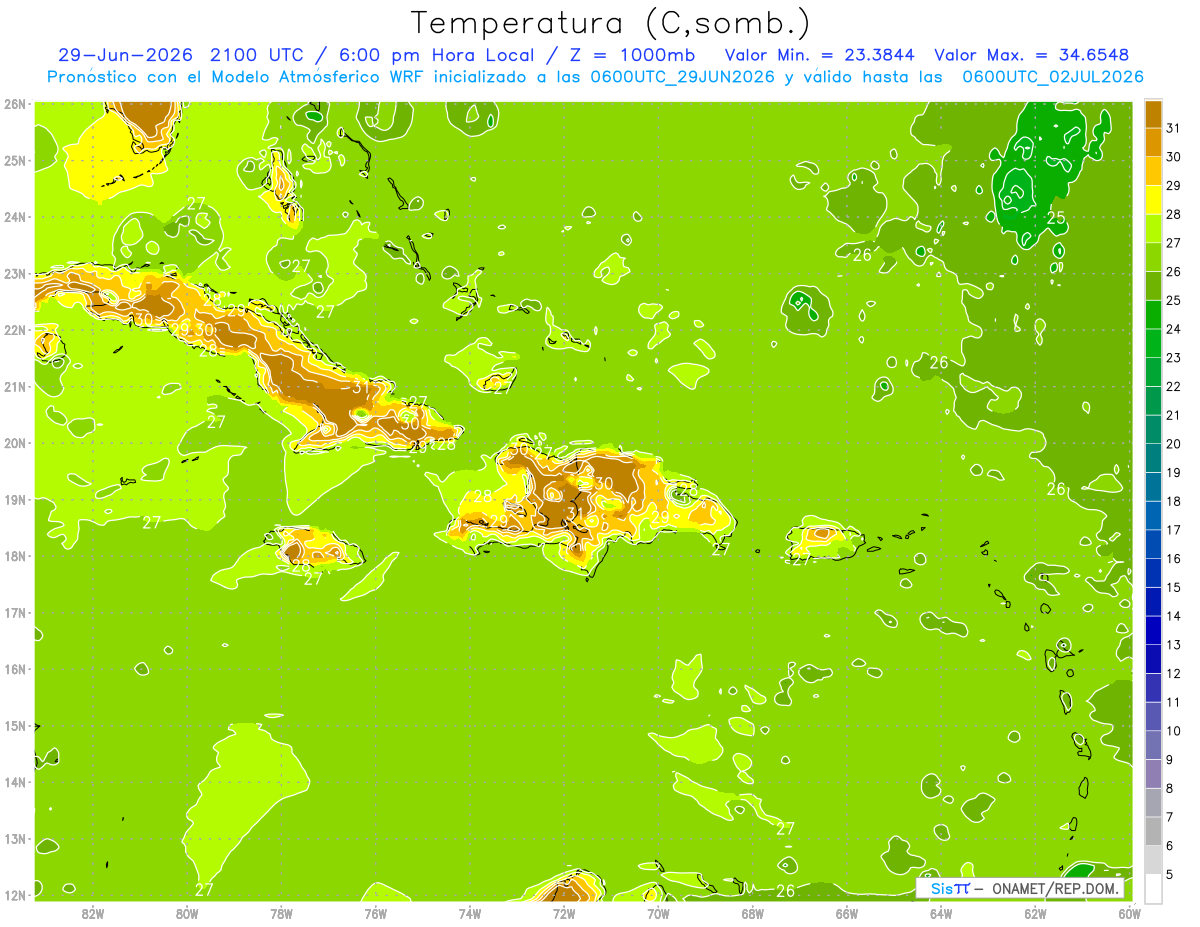
Task: Click the '70W' longitude axis label
Action: pyautogui.click(x=658, y=913)
